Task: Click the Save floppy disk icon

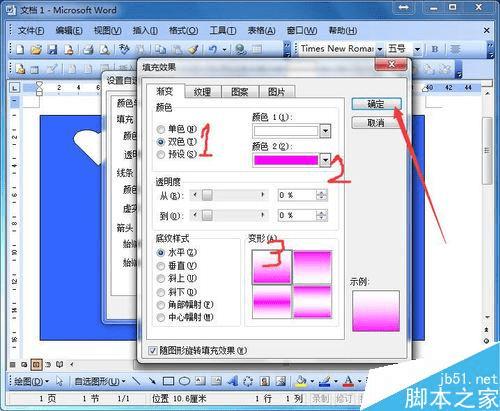Action: coord(52,50)
